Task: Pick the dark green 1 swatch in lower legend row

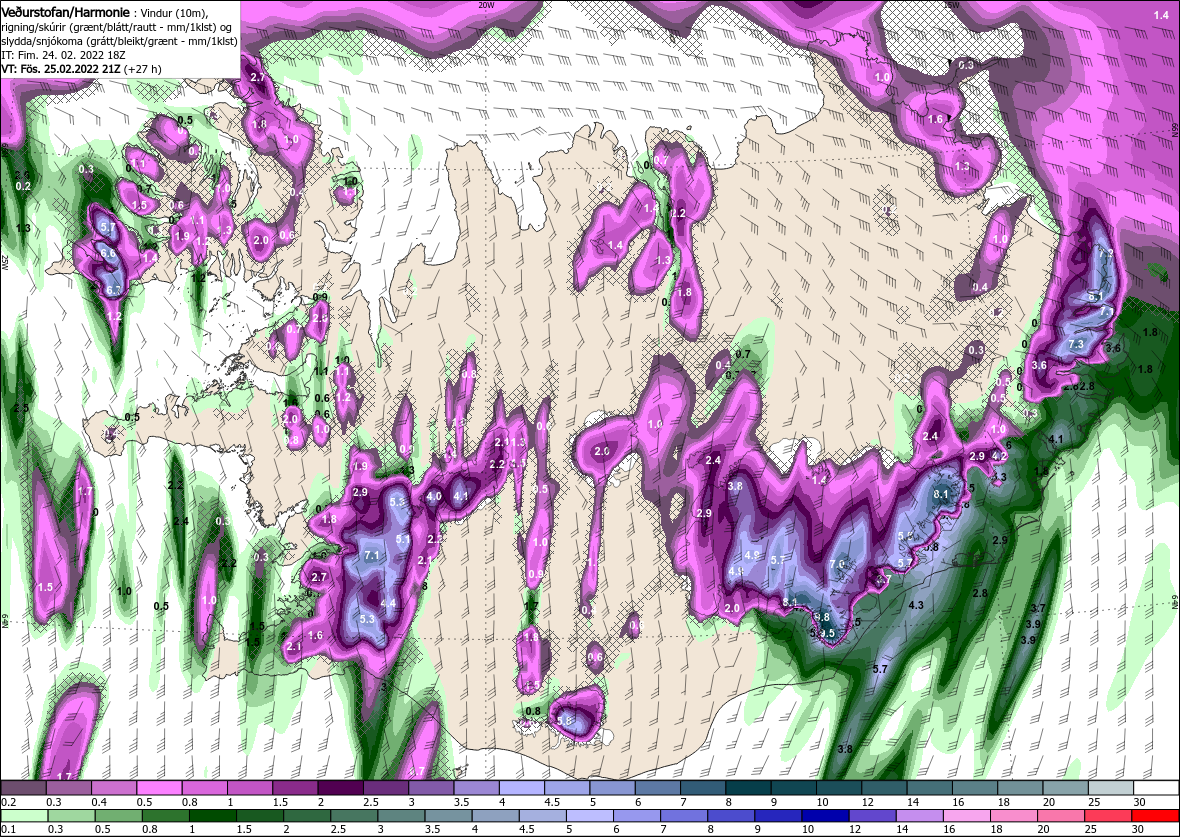Action: tap(212, 816)
